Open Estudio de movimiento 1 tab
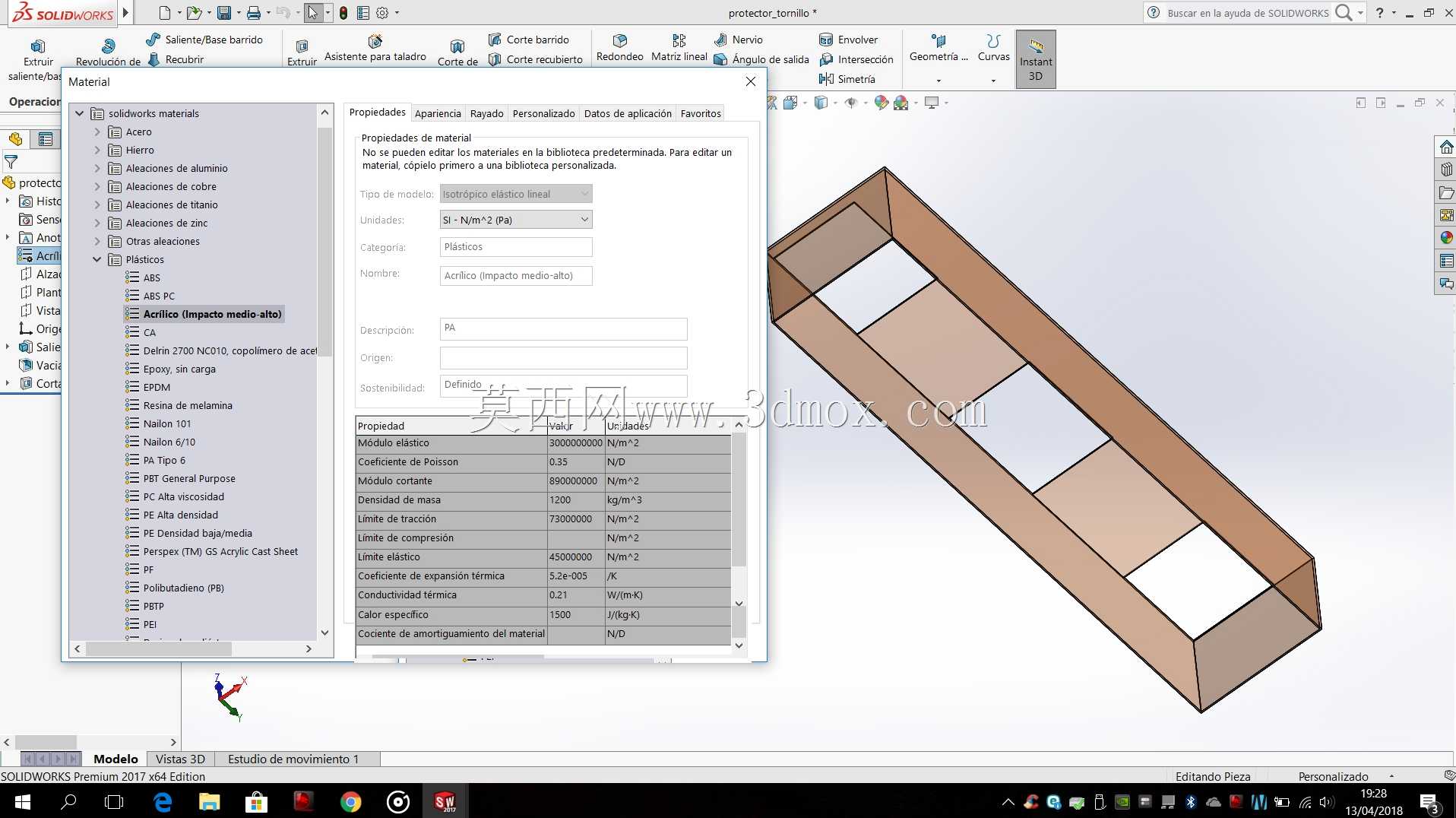This screenshot has width=1456, height=818. pyautogui.click(x=293, y=759)
